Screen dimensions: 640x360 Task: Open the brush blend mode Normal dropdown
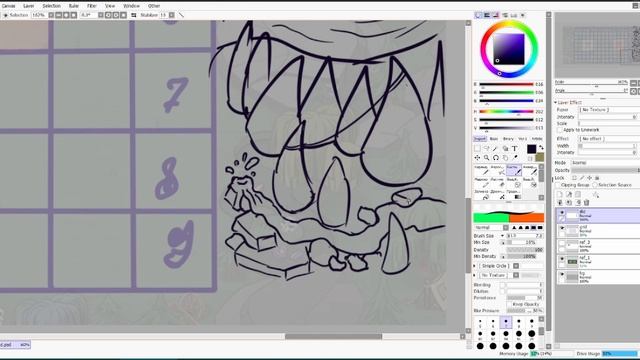click(491, 228)
